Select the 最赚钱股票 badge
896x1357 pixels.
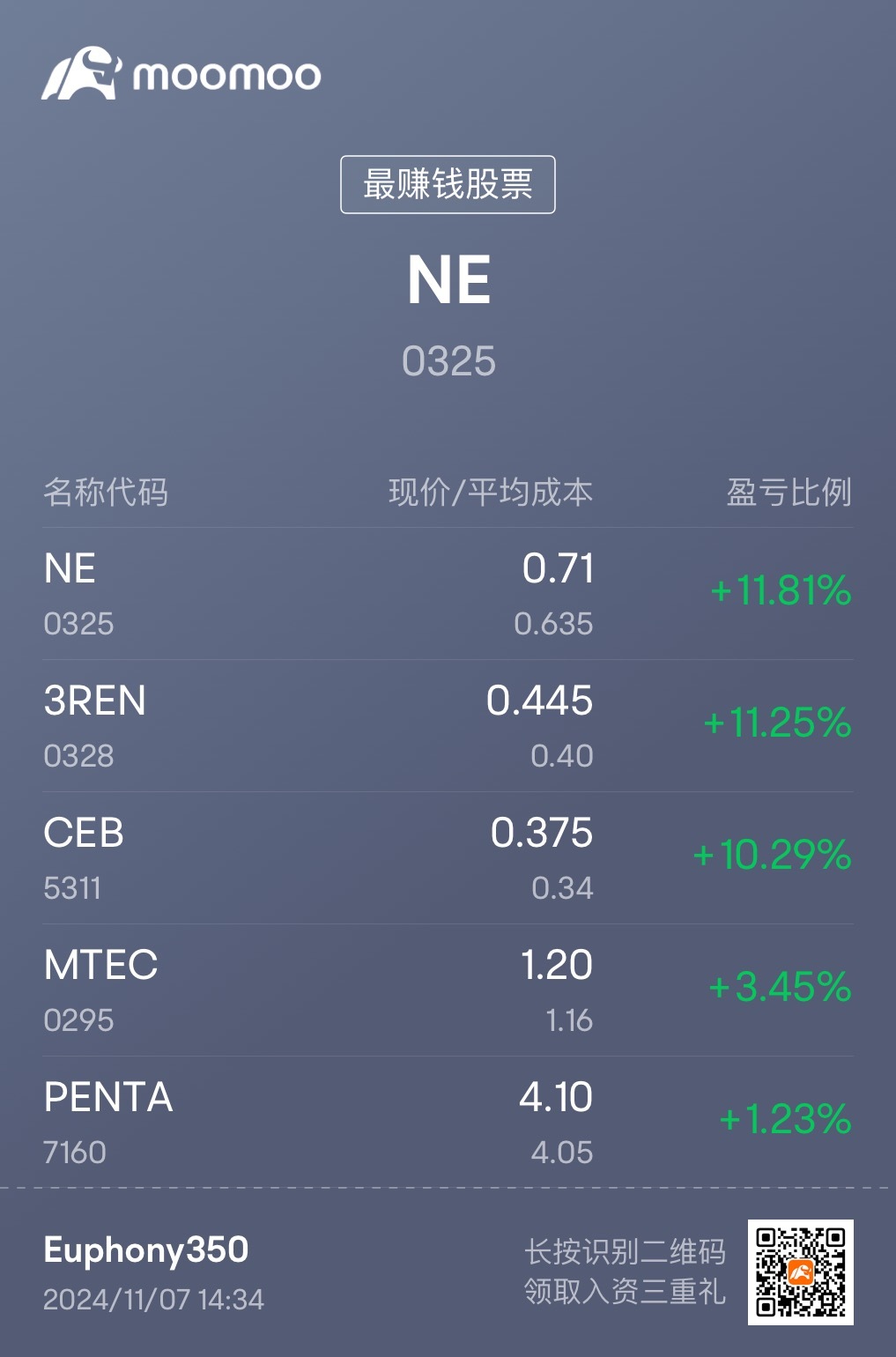(x=448, y=184)
